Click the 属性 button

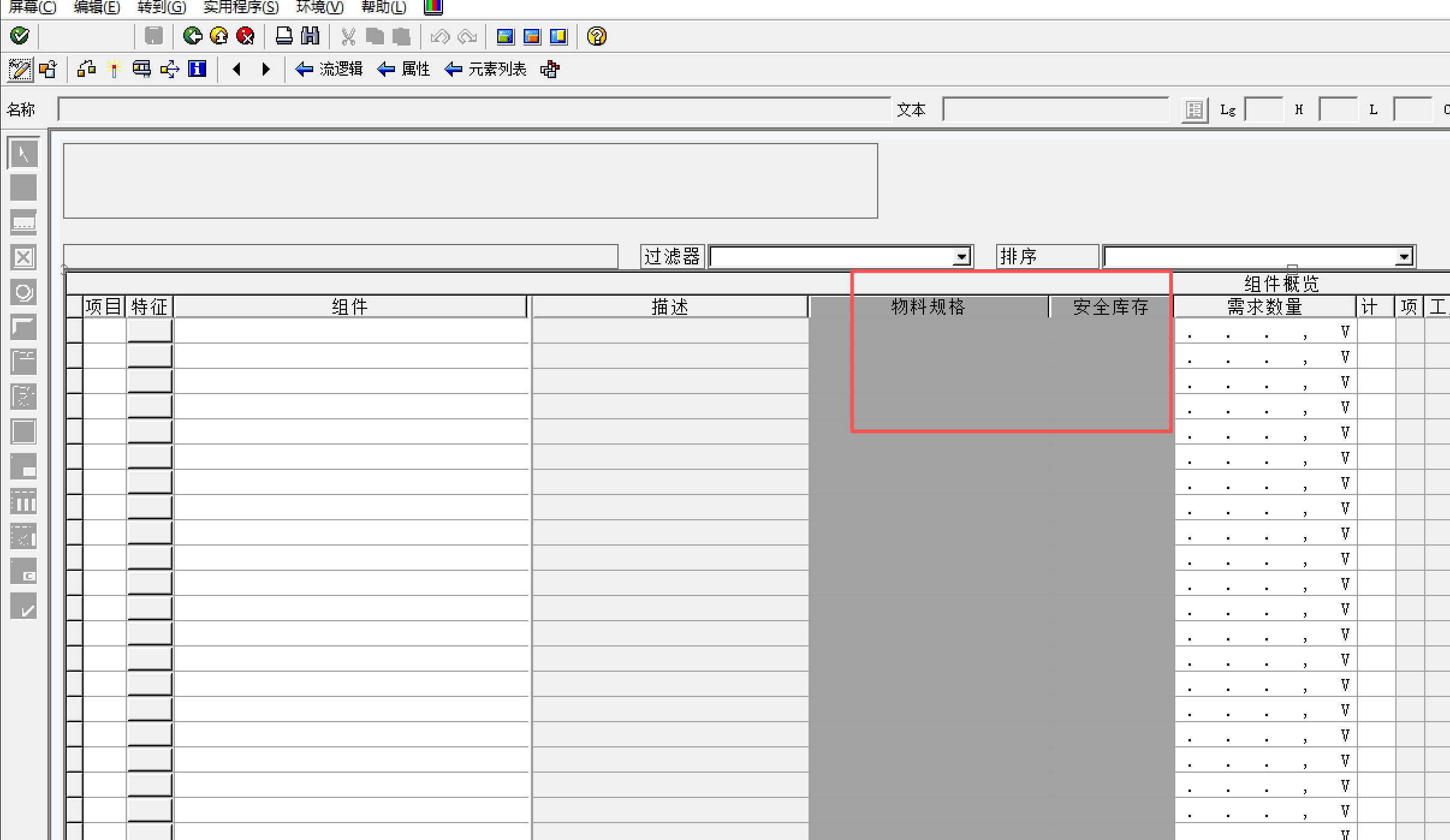[x=403, y=69]
